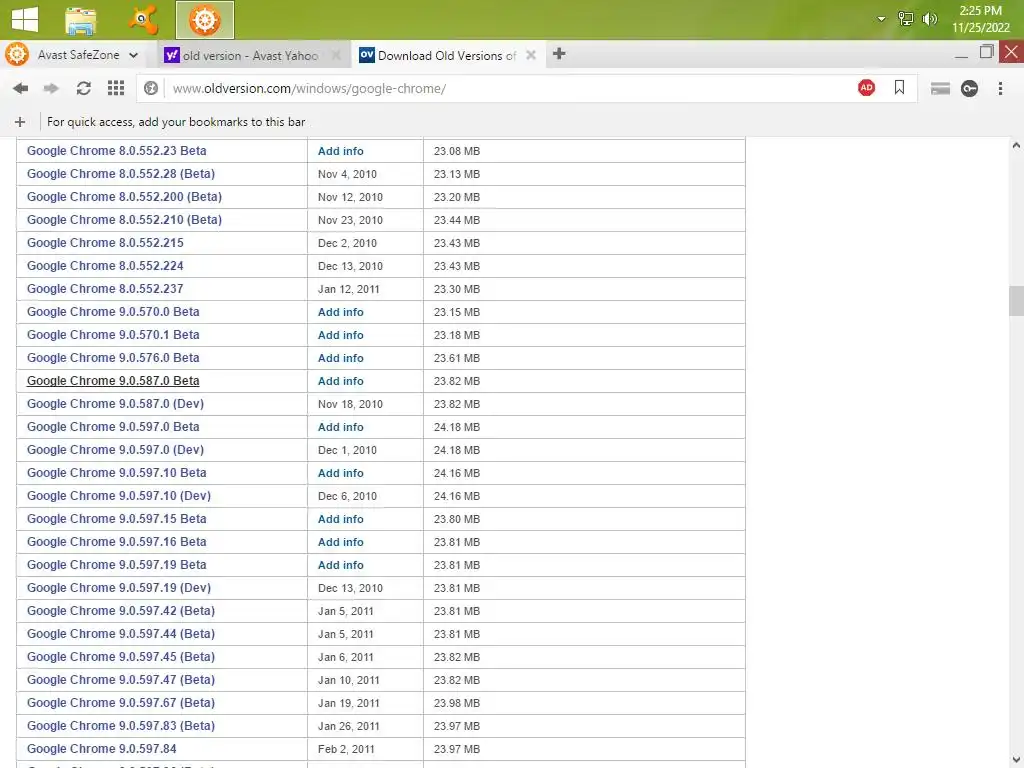The image size is (1024, 768).
Task: Click the vertical scrollbar thumb
Action: (x=1016, y=300)
